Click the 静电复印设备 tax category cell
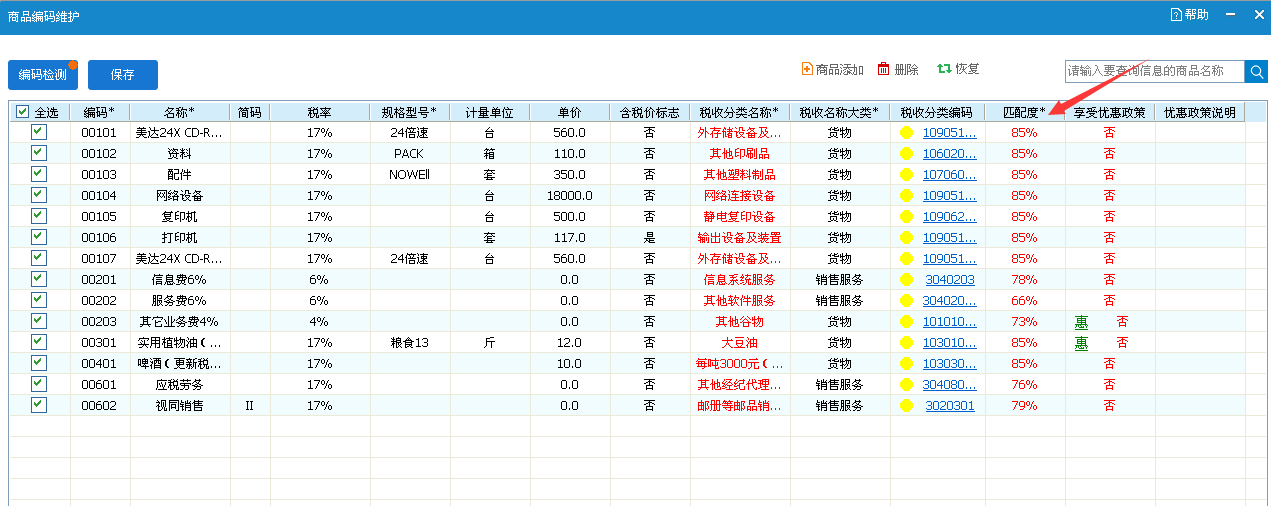This screenshot has height=506, width=1271. click(739, 217)
